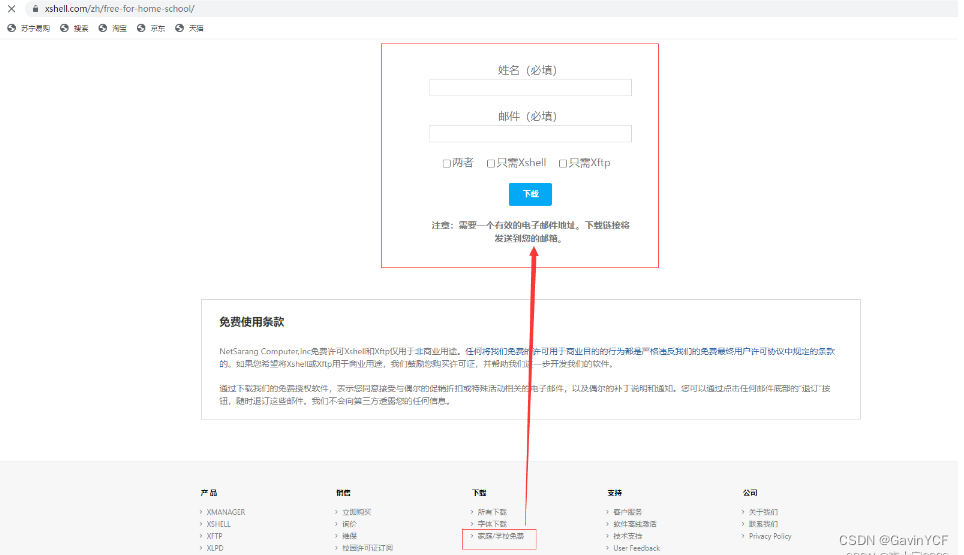This screenshot has width=964, height=555.
Task: Click the 产品 footer column heading
Action: coord(208,493)
